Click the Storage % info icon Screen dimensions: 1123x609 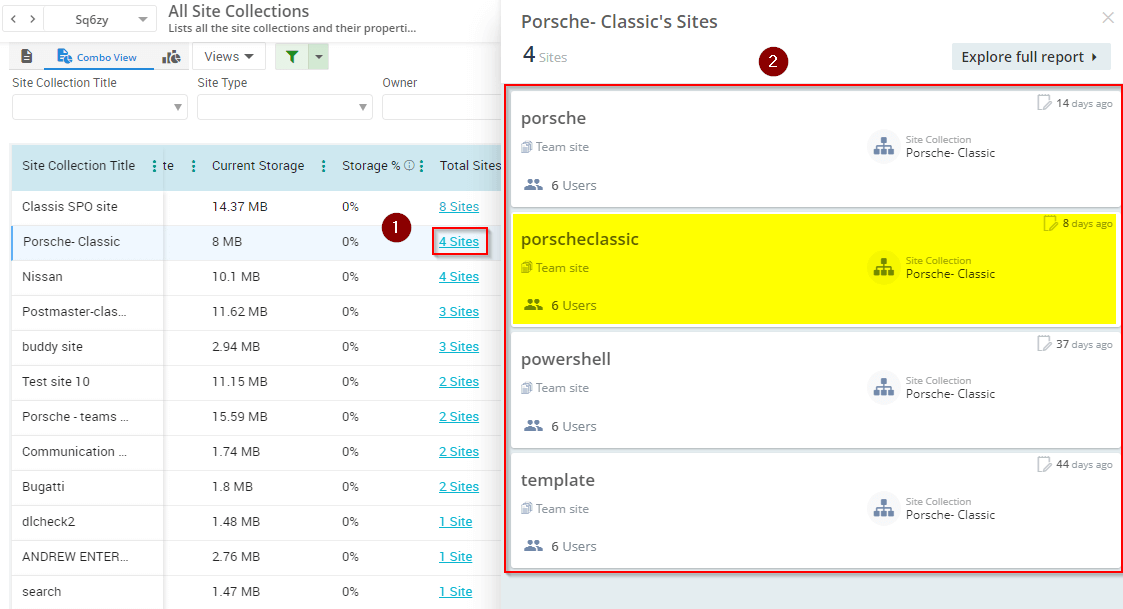click(x=409, y=166)
